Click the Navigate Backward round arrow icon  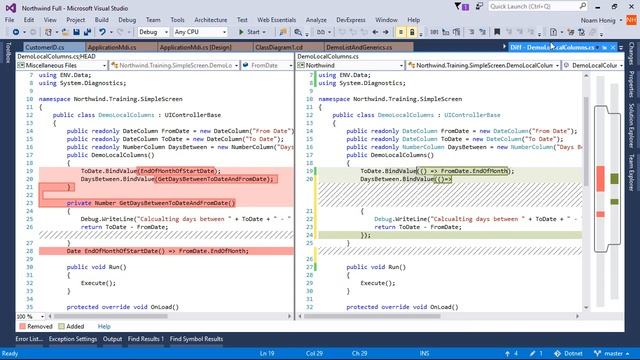tap(16, 32)
